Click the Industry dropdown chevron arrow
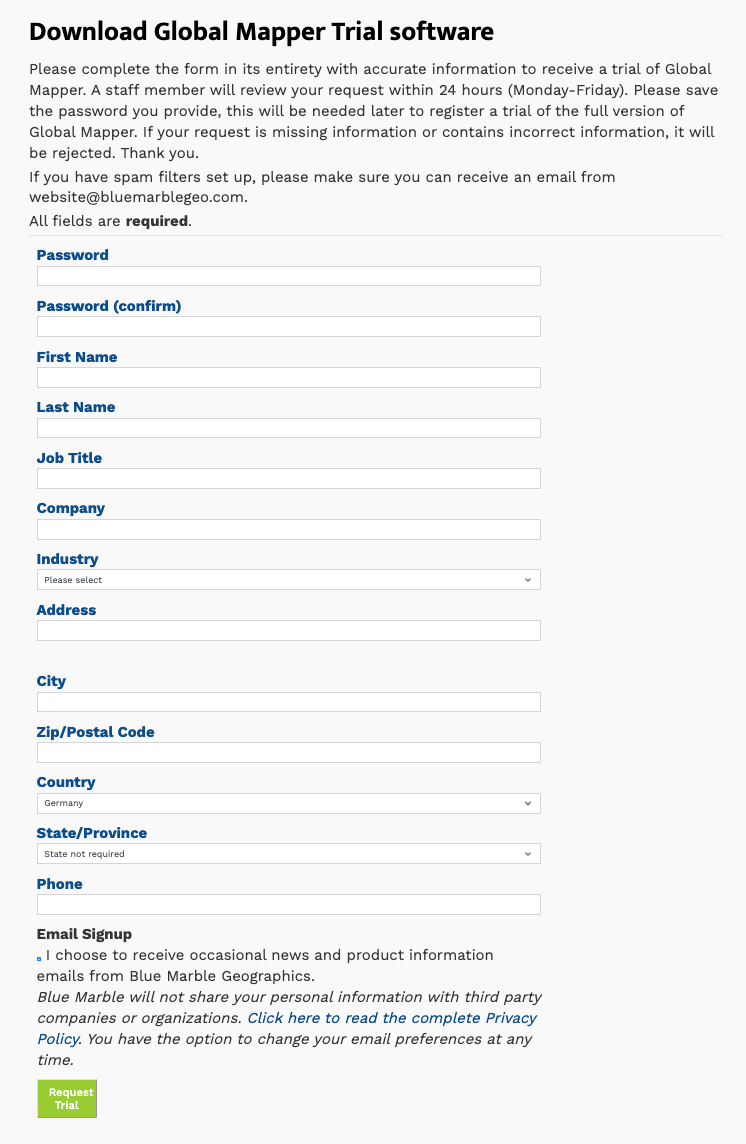This screenshot has height=1144, width=746. (528, 580)
